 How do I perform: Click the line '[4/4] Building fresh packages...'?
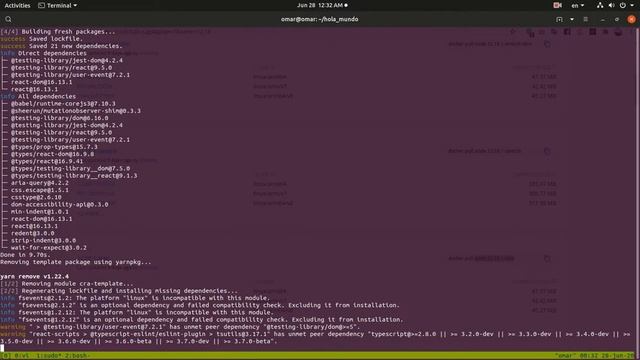58,31
